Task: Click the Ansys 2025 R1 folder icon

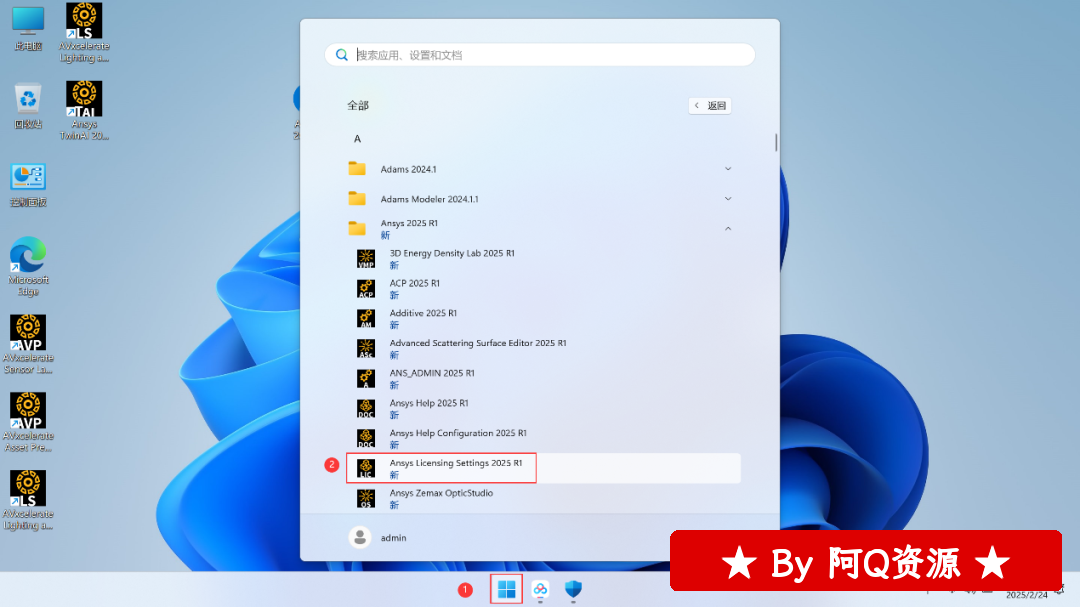Action: [x=357, y=228]
